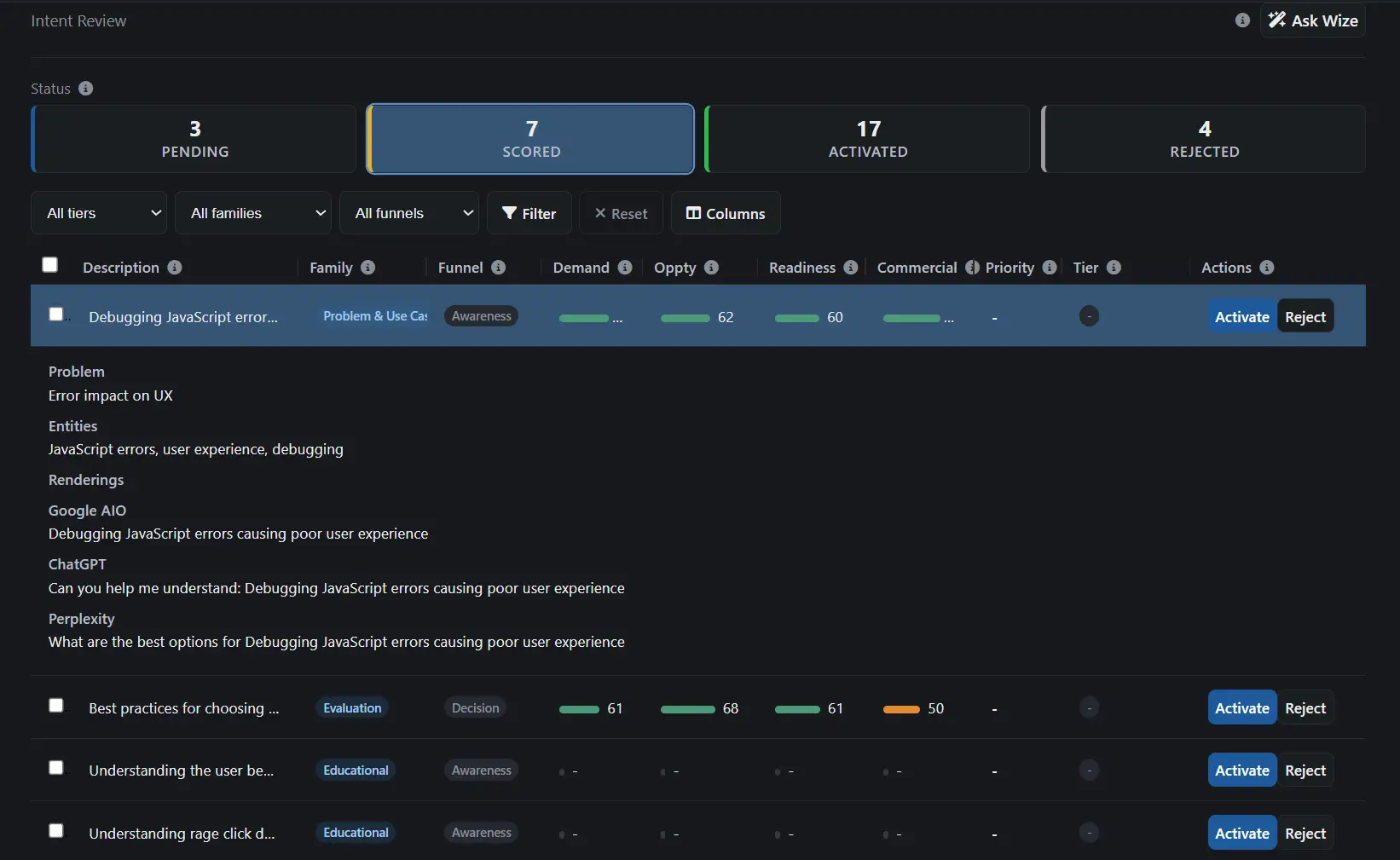The height and width of the screenshot is (860, 1400).
Task: Check the Understanding the user be... checkbox
Action: [x=56, y=768]
